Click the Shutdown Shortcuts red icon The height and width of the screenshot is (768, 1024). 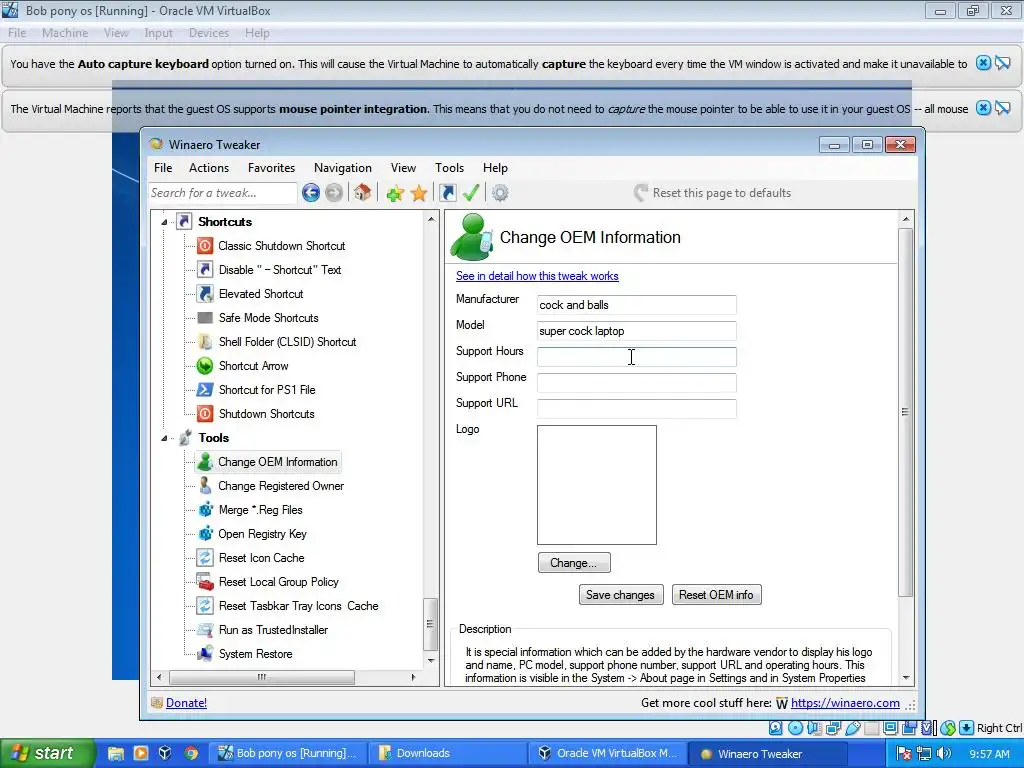pyautogui.click(x=205, y=414)
